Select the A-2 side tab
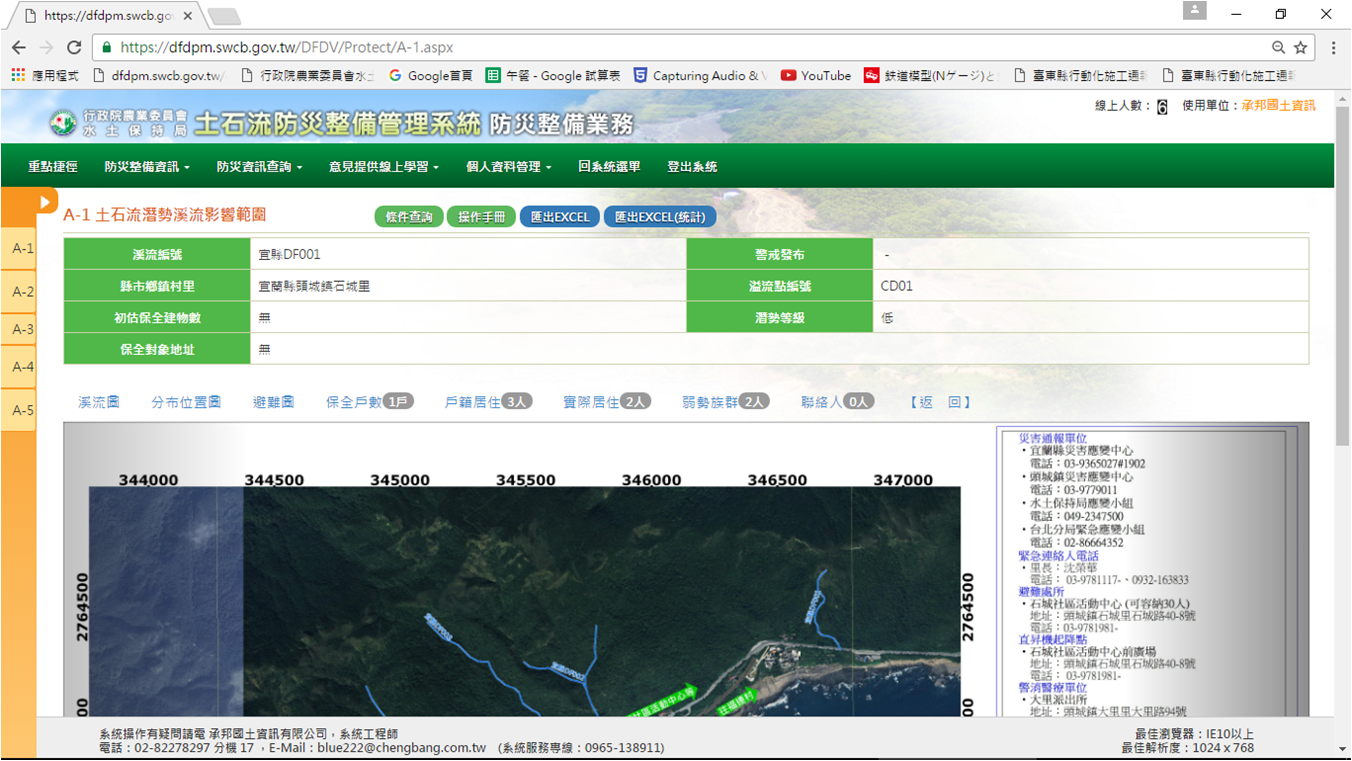 (x=19, y=292)
